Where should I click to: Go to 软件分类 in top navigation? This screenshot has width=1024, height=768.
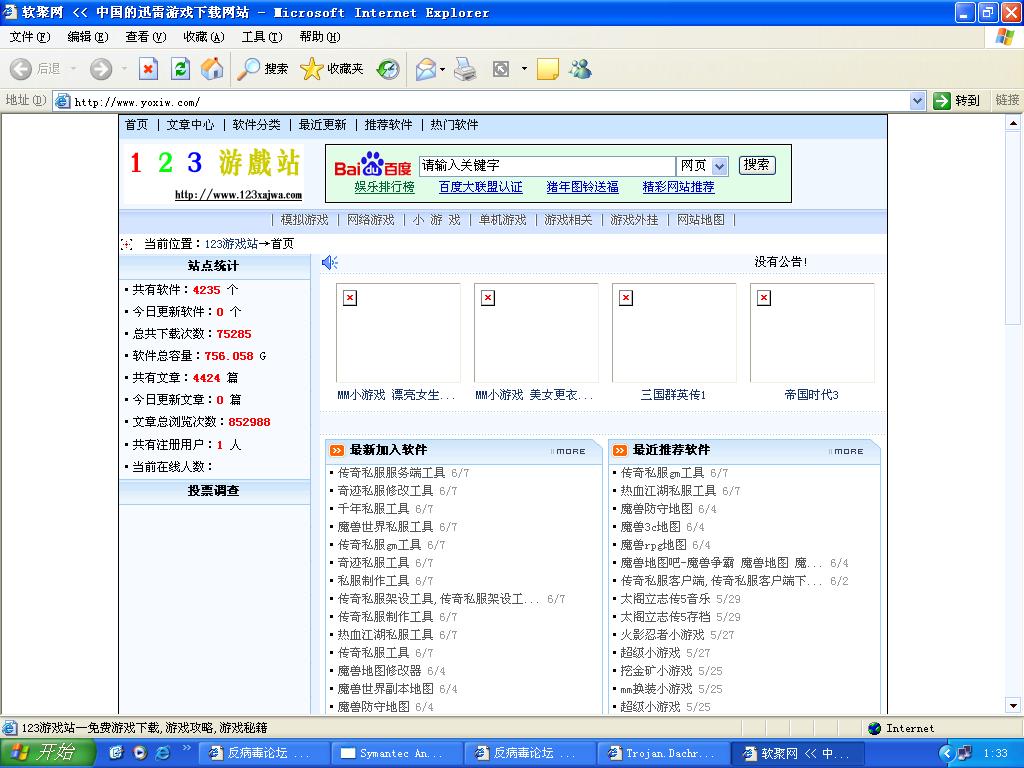pos(256,125)
